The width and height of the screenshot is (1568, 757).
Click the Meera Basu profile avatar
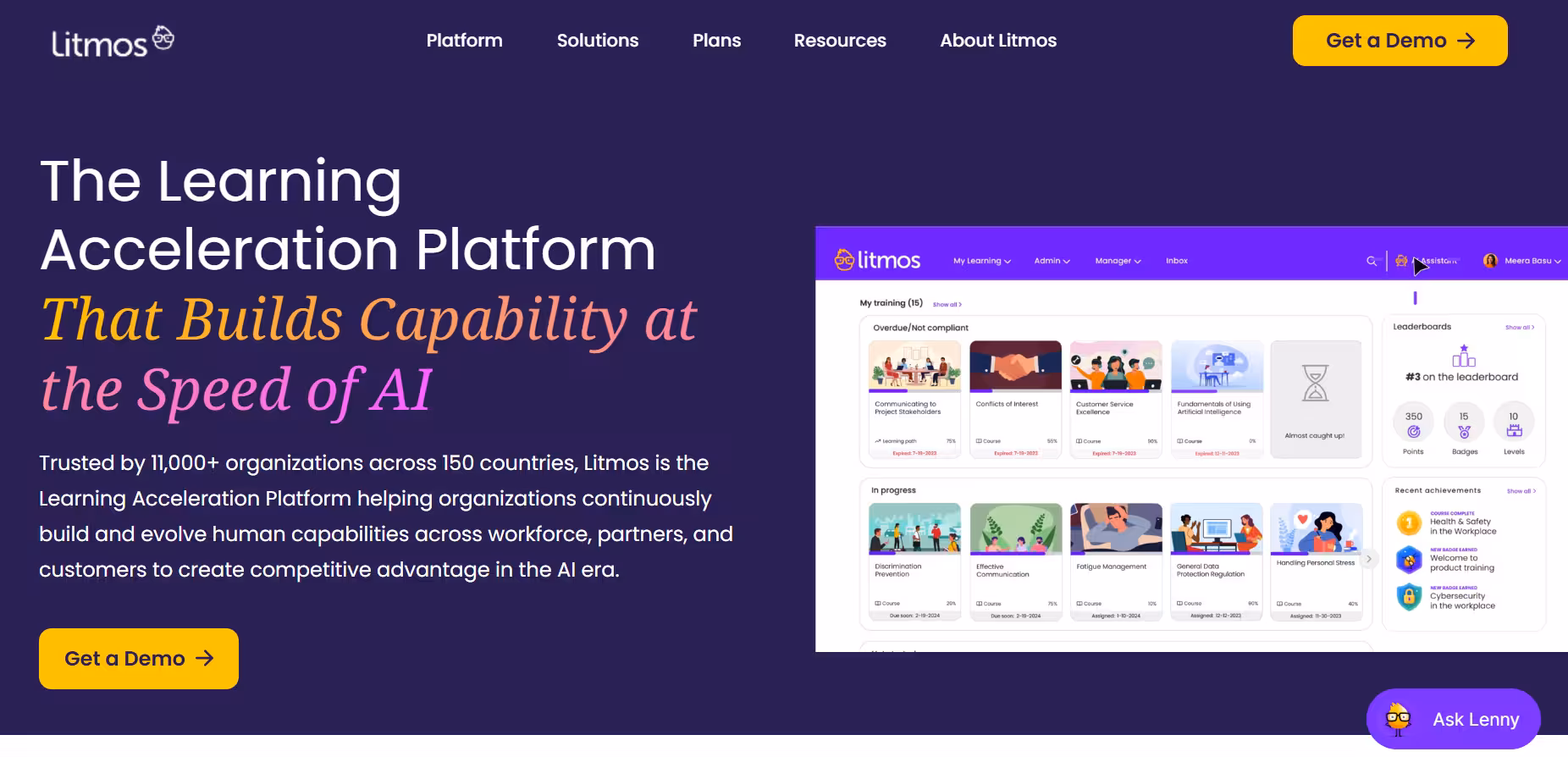point(1490,261)
